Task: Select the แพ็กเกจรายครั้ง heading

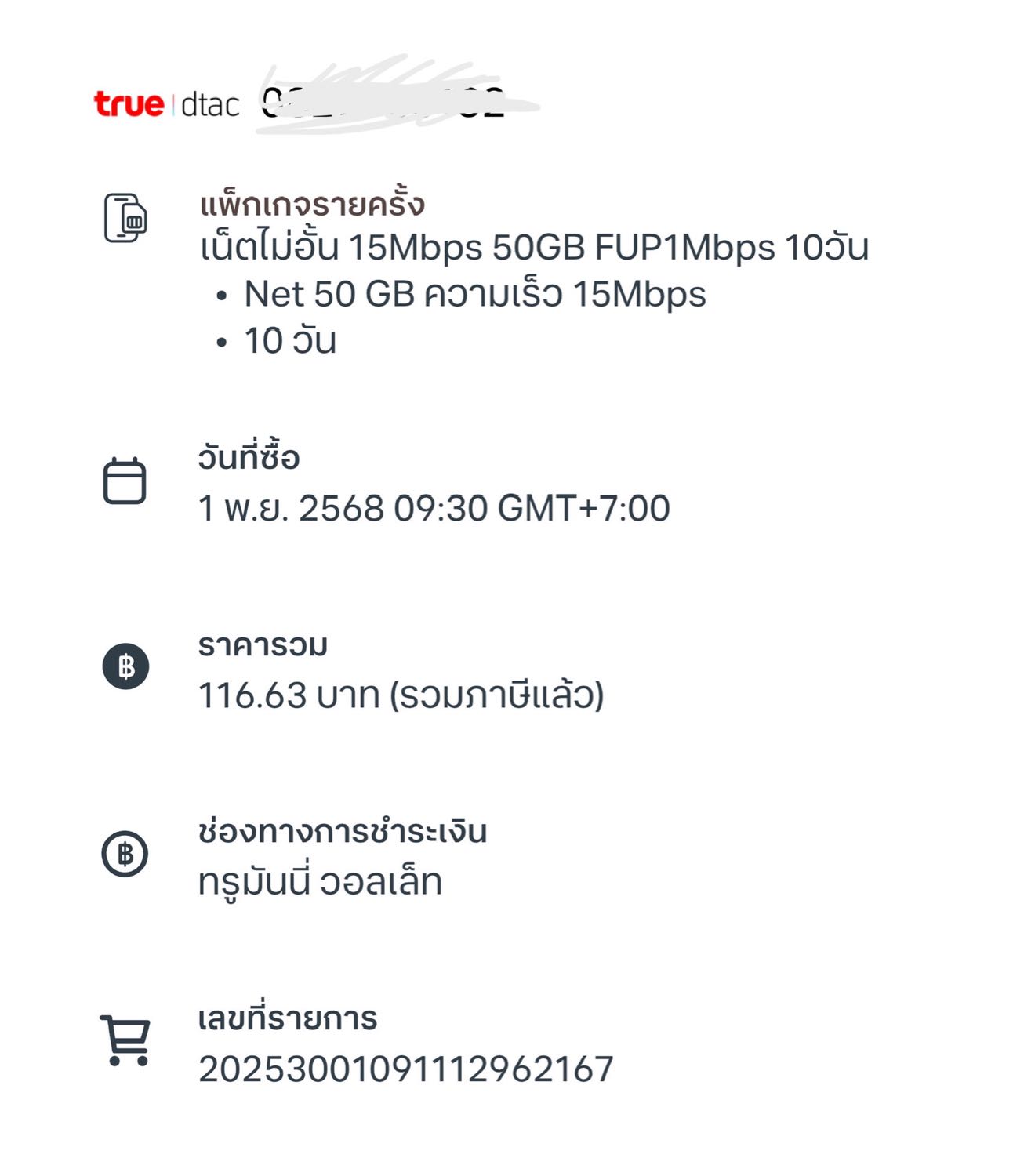Action: [x=312, y=204]
